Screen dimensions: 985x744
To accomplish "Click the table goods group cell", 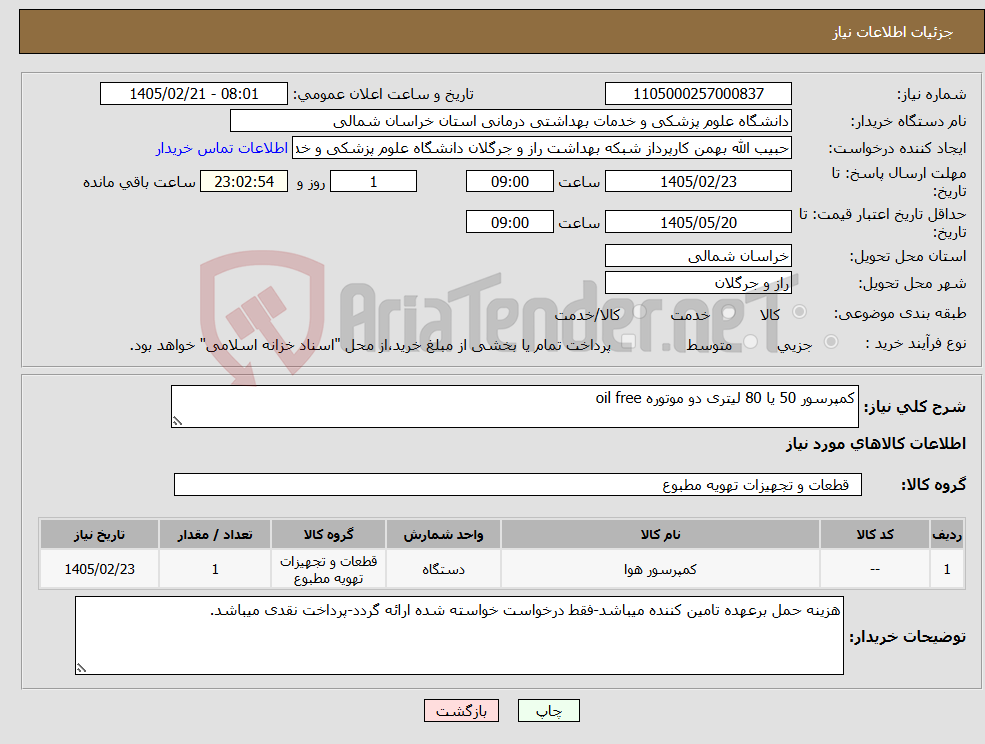I will pos(329,569).
